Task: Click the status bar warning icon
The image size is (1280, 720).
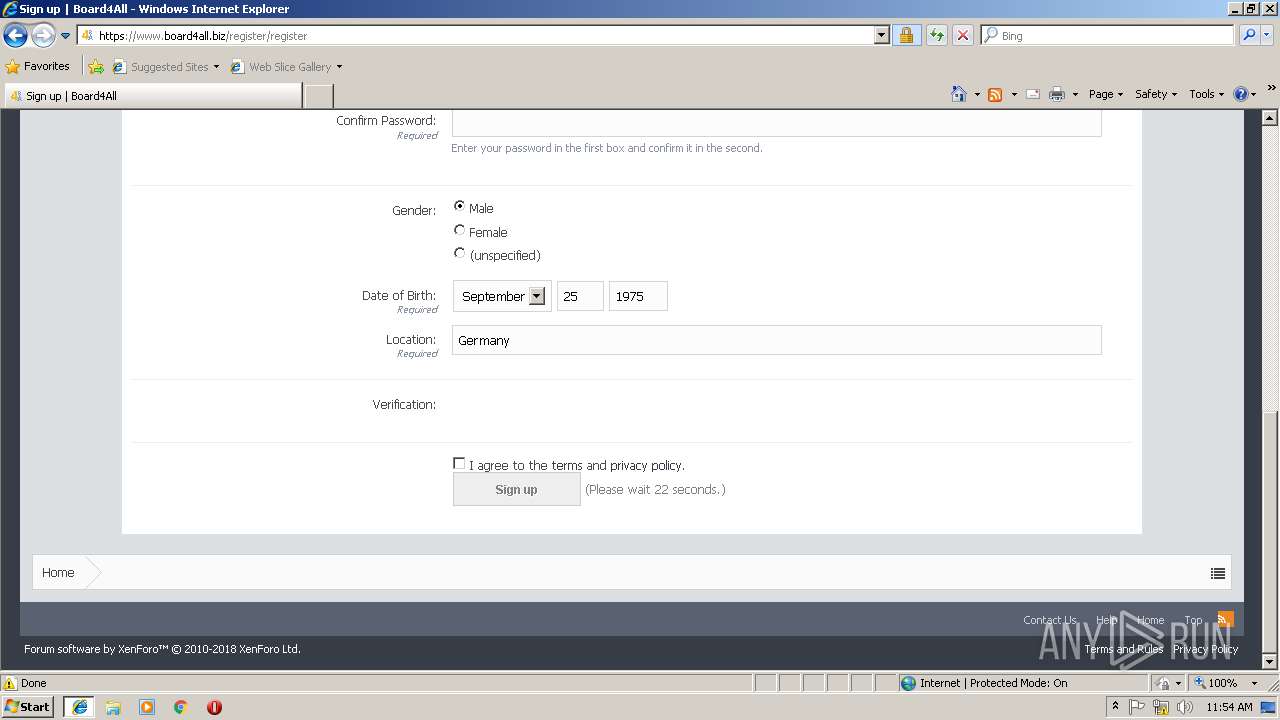Action: pos(10,683)
